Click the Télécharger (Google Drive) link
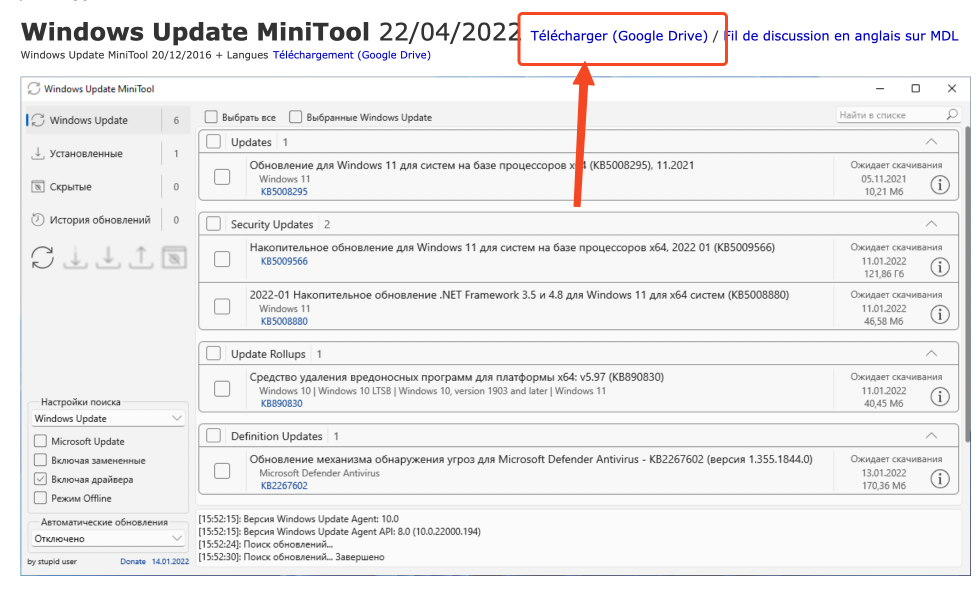Screen dimensions: 980x605 (618, 36)
